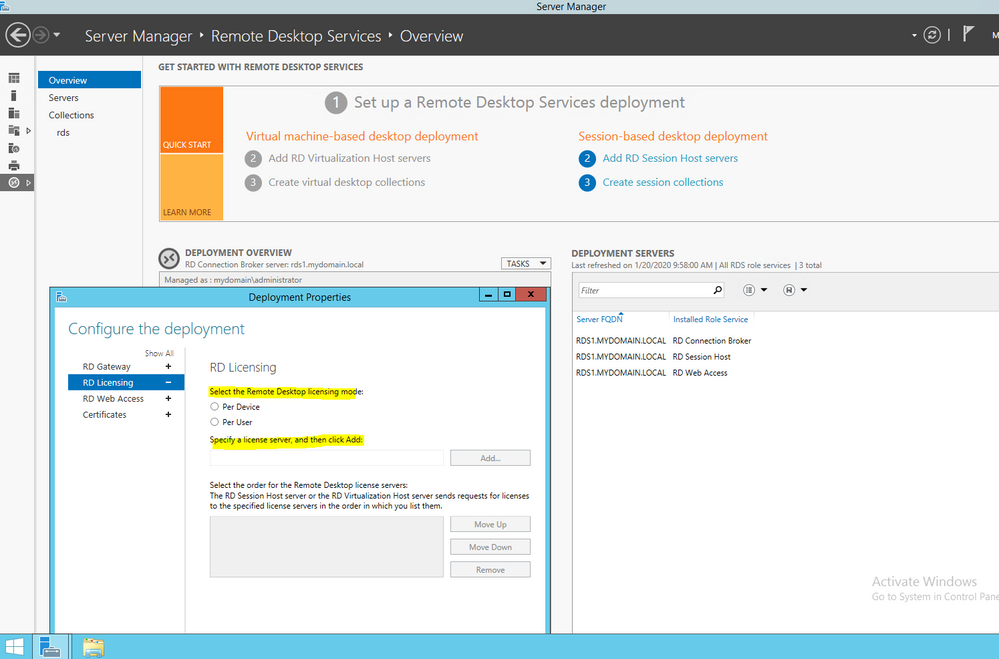Expand the Remote Desktop Services sidebar arrow
This screenshot has height=659, width=999.
click(29, 183)
